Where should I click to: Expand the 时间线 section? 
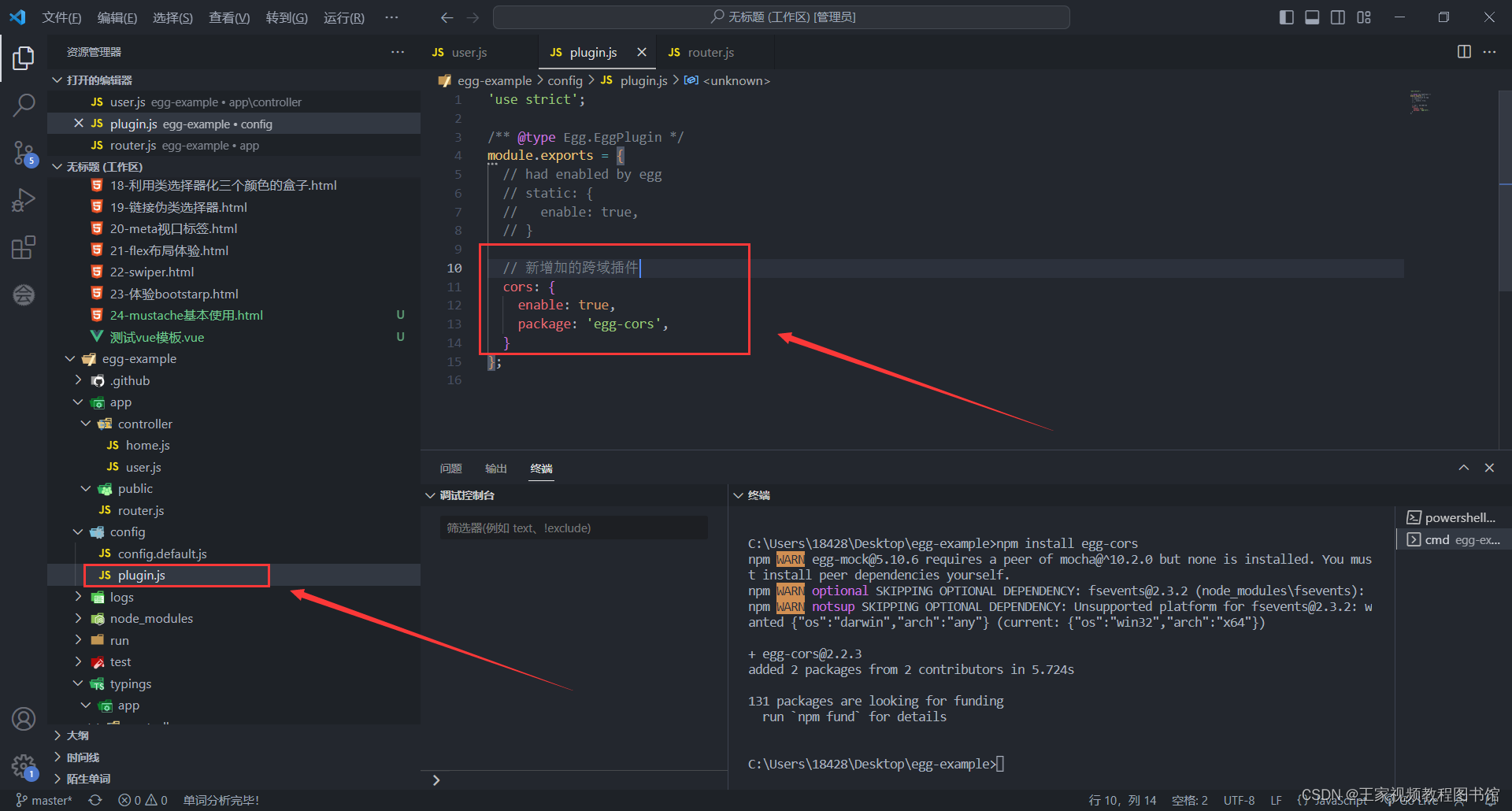[x=234, y=757]
